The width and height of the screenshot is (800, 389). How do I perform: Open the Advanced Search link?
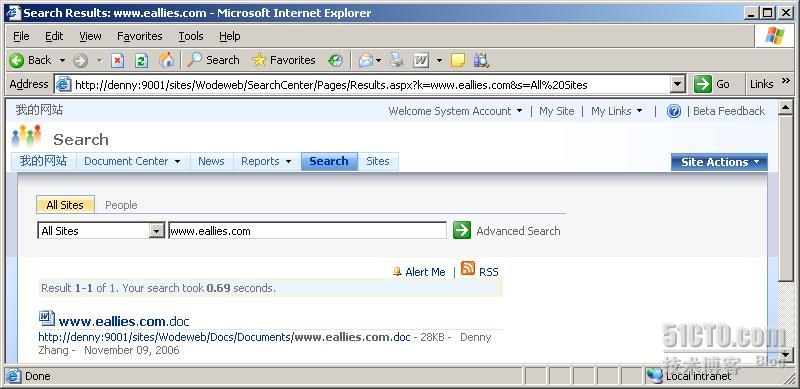coord(518,231)
